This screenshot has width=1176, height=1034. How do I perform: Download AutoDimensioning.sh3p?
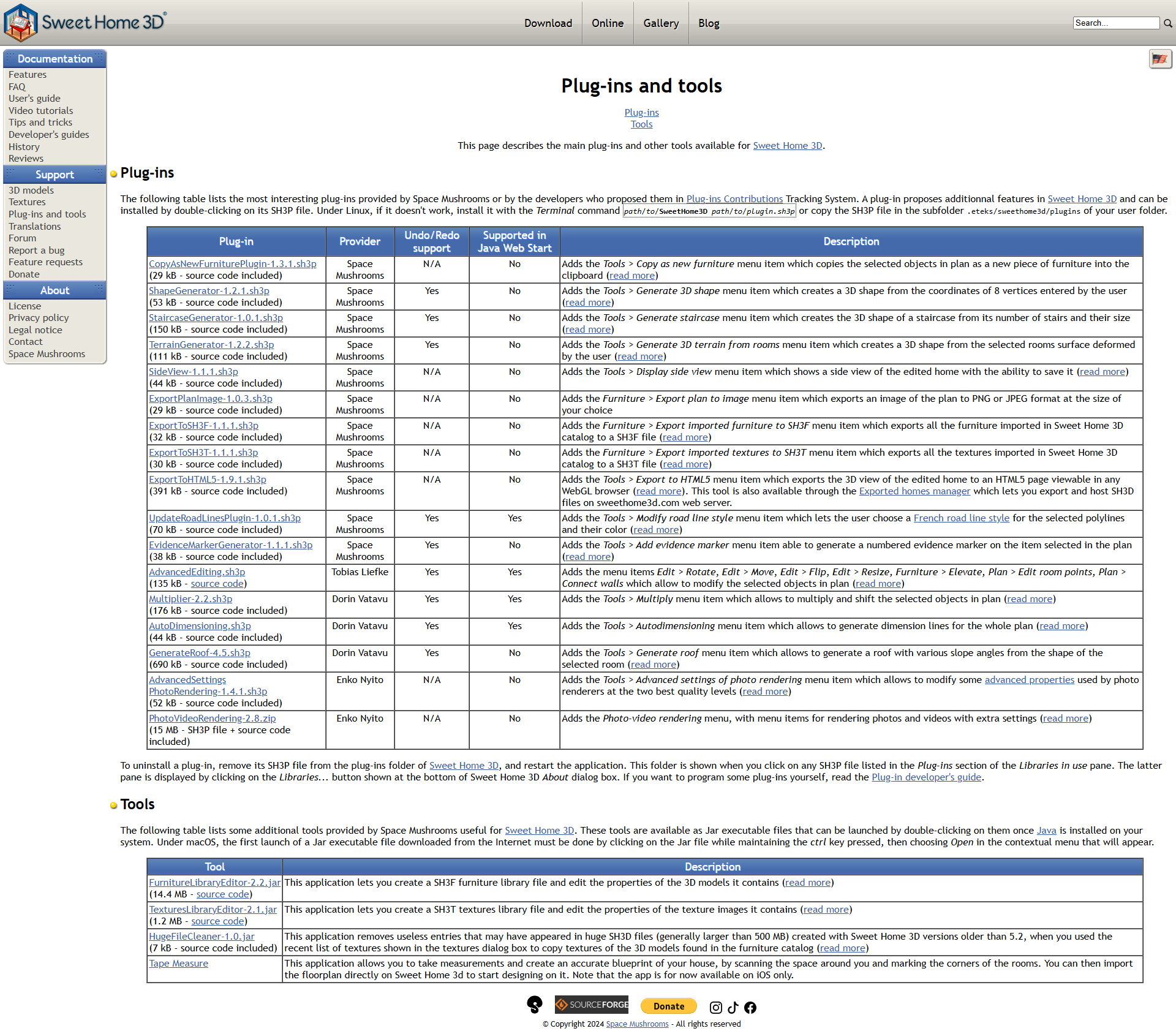[200, 625]
